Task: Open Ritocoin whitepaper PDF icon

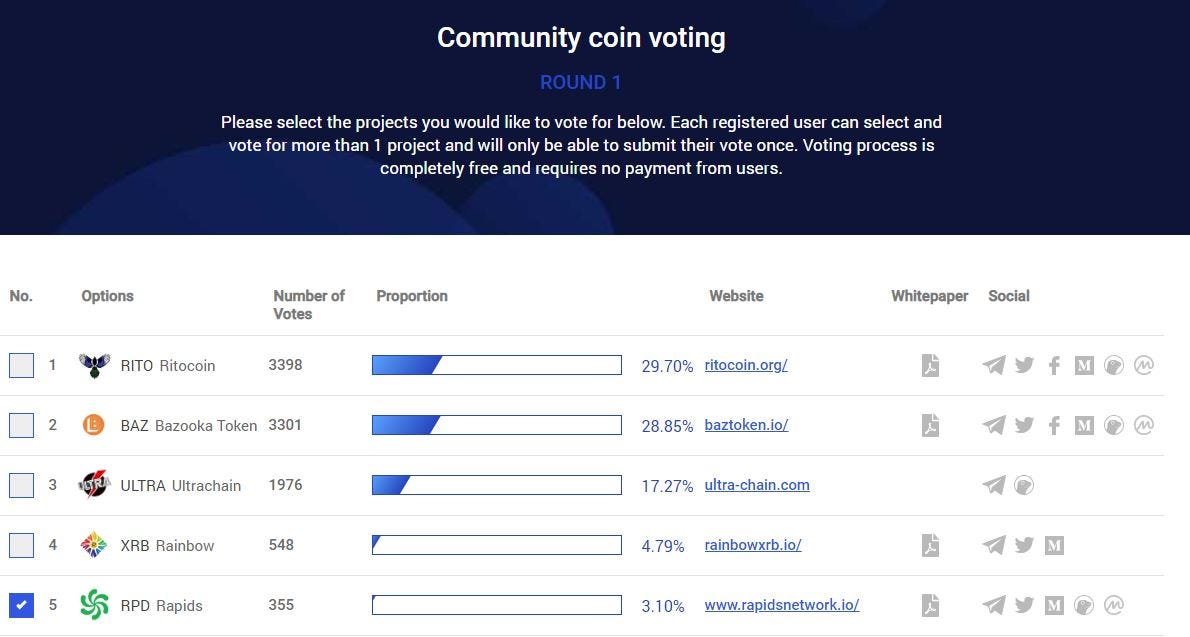Action: [930, 365]
